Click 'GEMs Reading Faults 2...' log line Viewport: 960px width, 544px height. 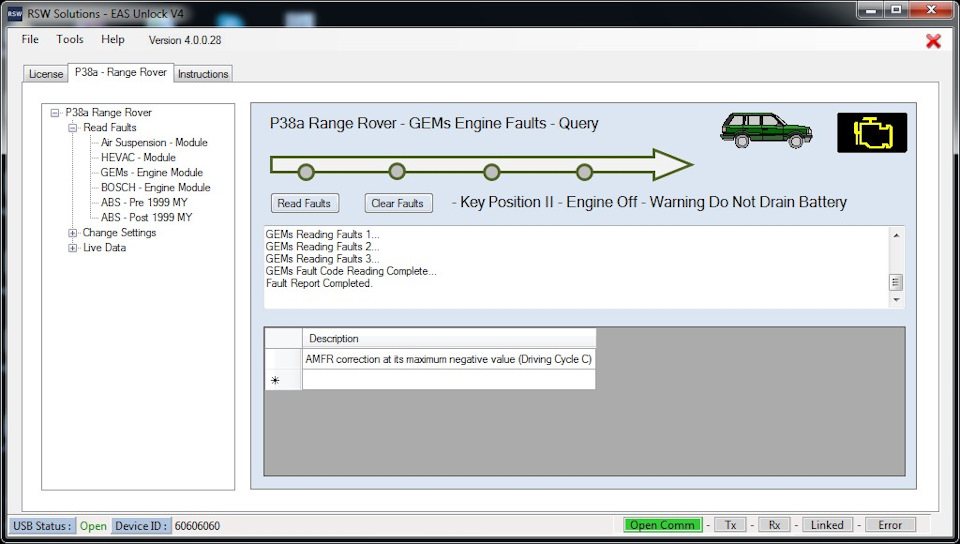pyautogui.click(x=323, y=247)
